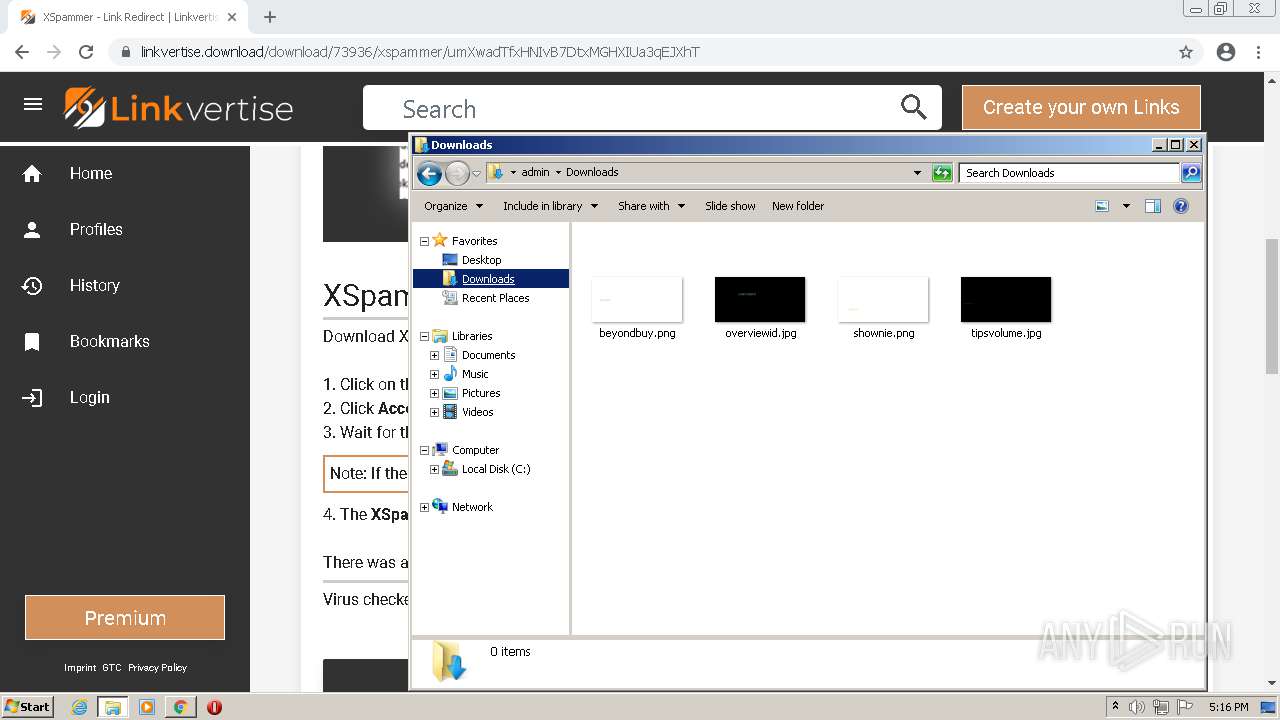The height and width of the screenshot is (720, 1280).
Task: Select tipsvolume.jpg file
Action: [x=1006, y=308]
